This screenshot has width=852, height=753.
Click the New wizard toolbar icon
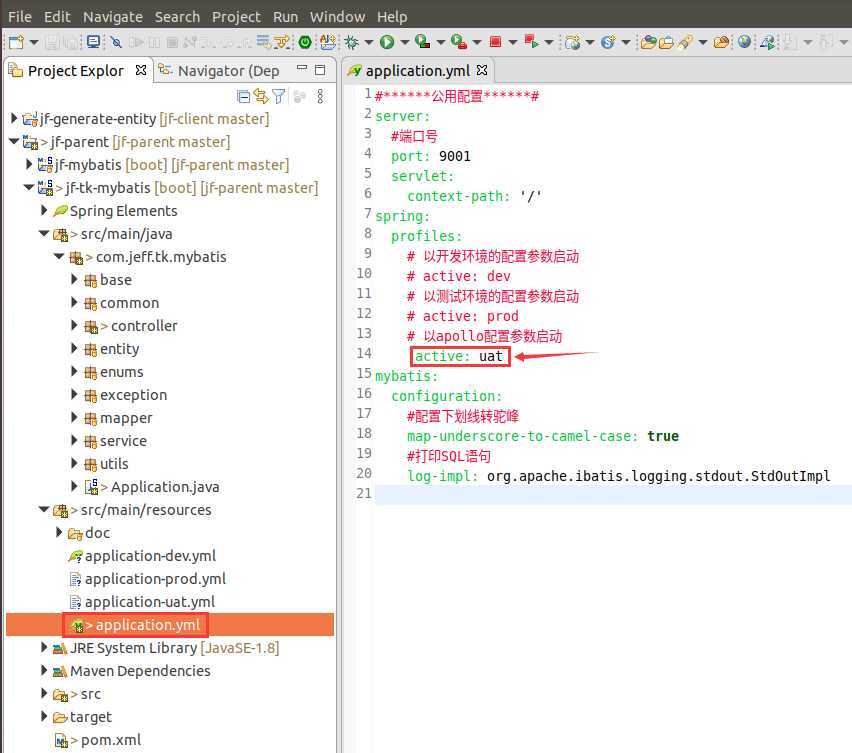pyautogui.click(x=16, y=42)
